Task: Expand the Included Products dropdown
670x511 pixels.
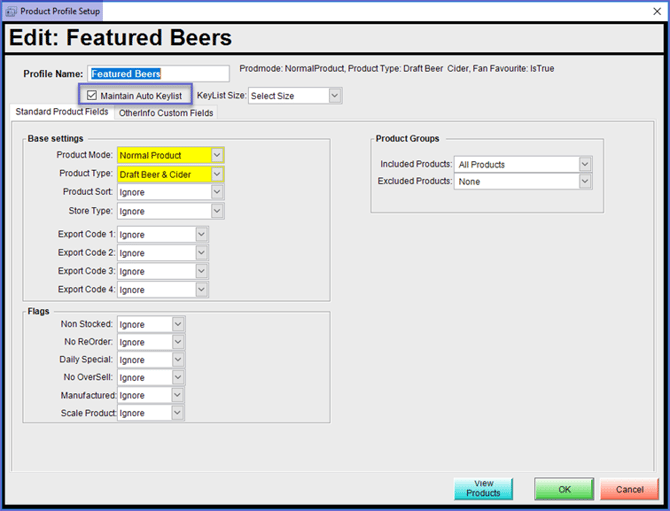Action: point(523,164)
